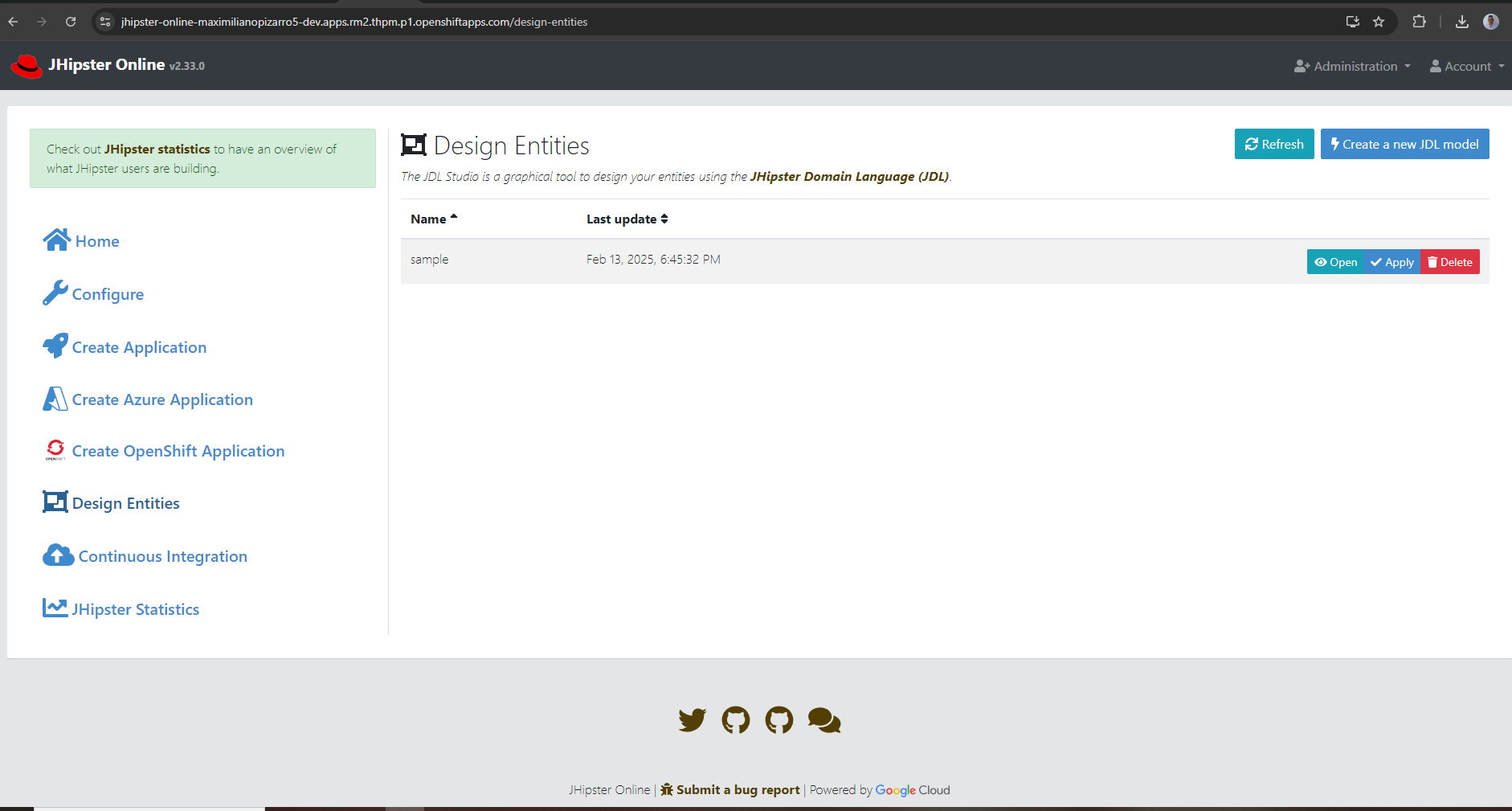1512x811 pixels.
Task: Open the sample JDL model
Action: click(x=1335, y=262)
